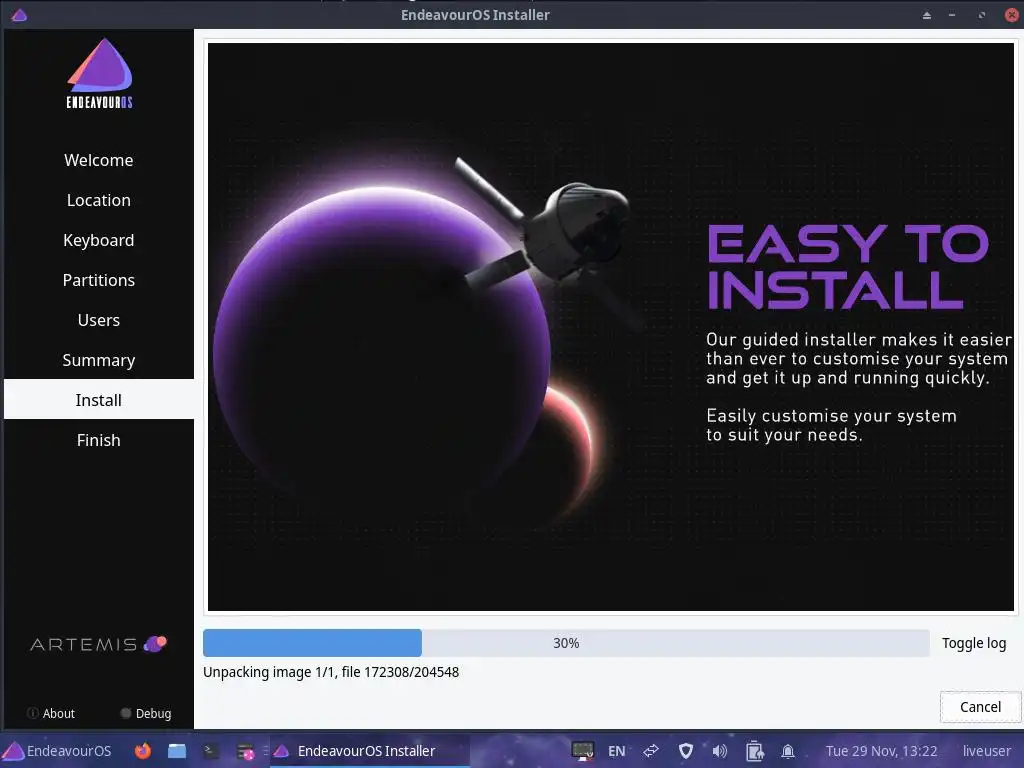Click the About info icon in sidebar
The width and height of the screenshot is (1024, 768).
pos(32,713)
